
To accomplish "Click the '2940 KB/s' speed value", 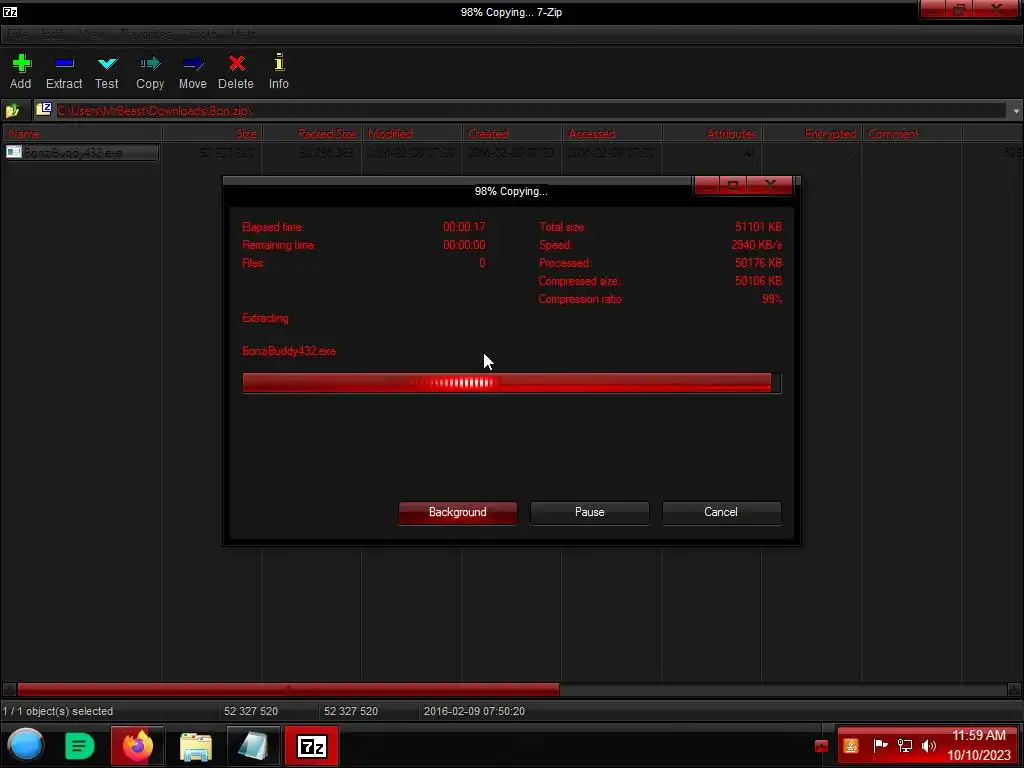I will (x=756, y=245).
